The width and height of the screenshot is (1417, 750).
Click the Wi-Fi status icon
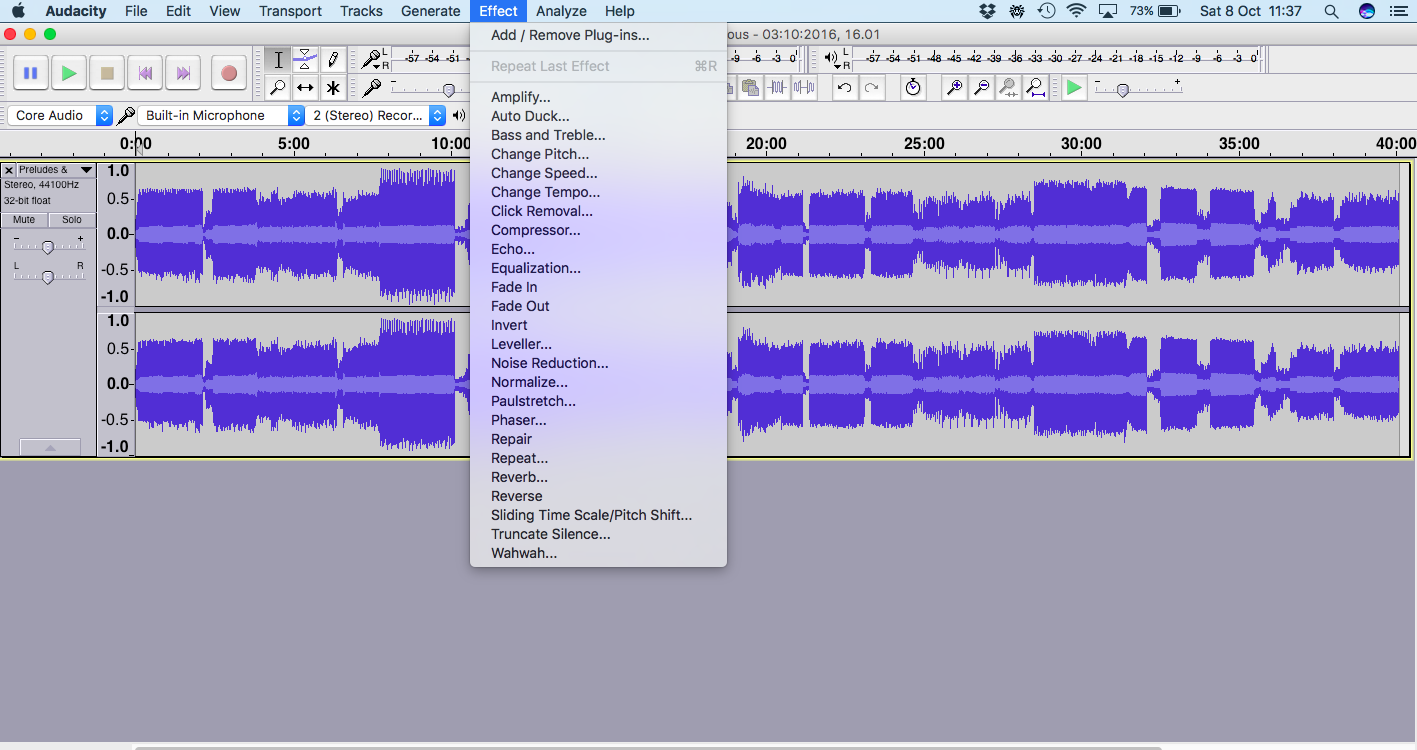(1076, 11)
